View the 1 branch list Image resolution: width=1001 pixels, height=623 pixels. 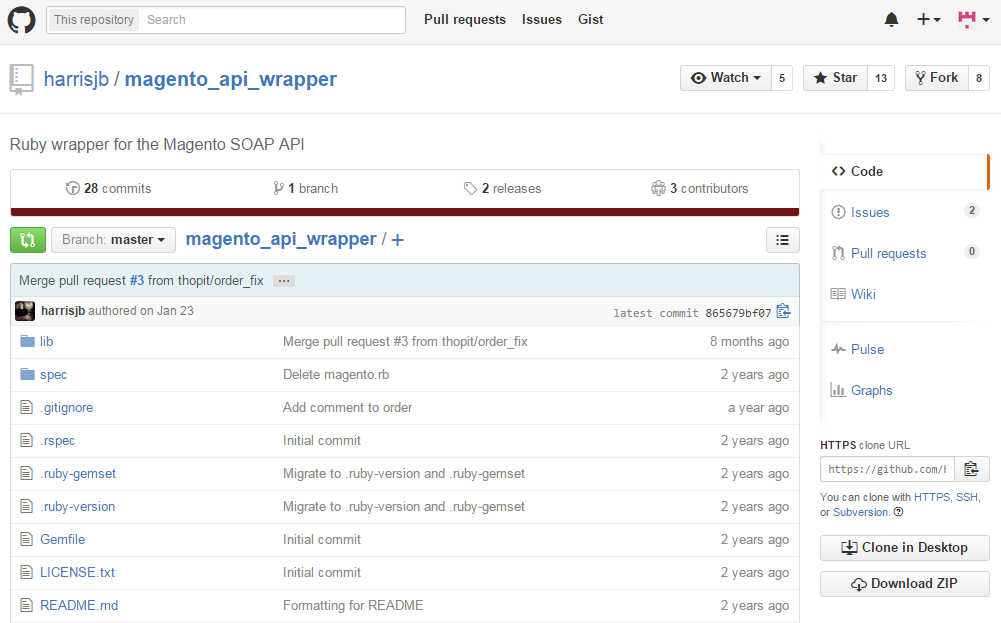point(306,188)
